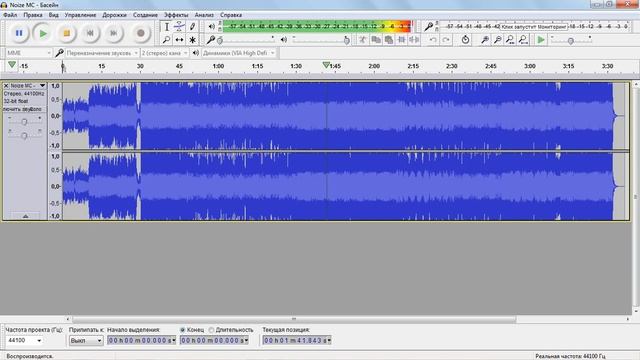Select the Длительность radio button
The image size is (640, 360).
point(211,330)
